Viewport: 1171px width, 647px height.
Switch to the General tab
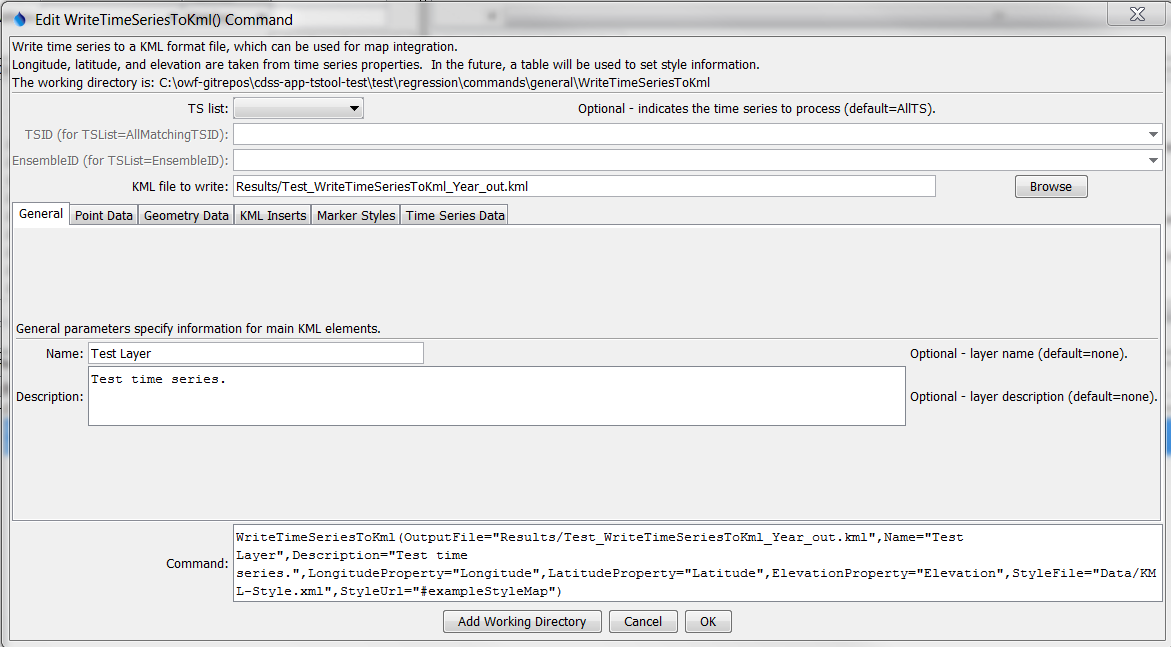coord(41,214)
